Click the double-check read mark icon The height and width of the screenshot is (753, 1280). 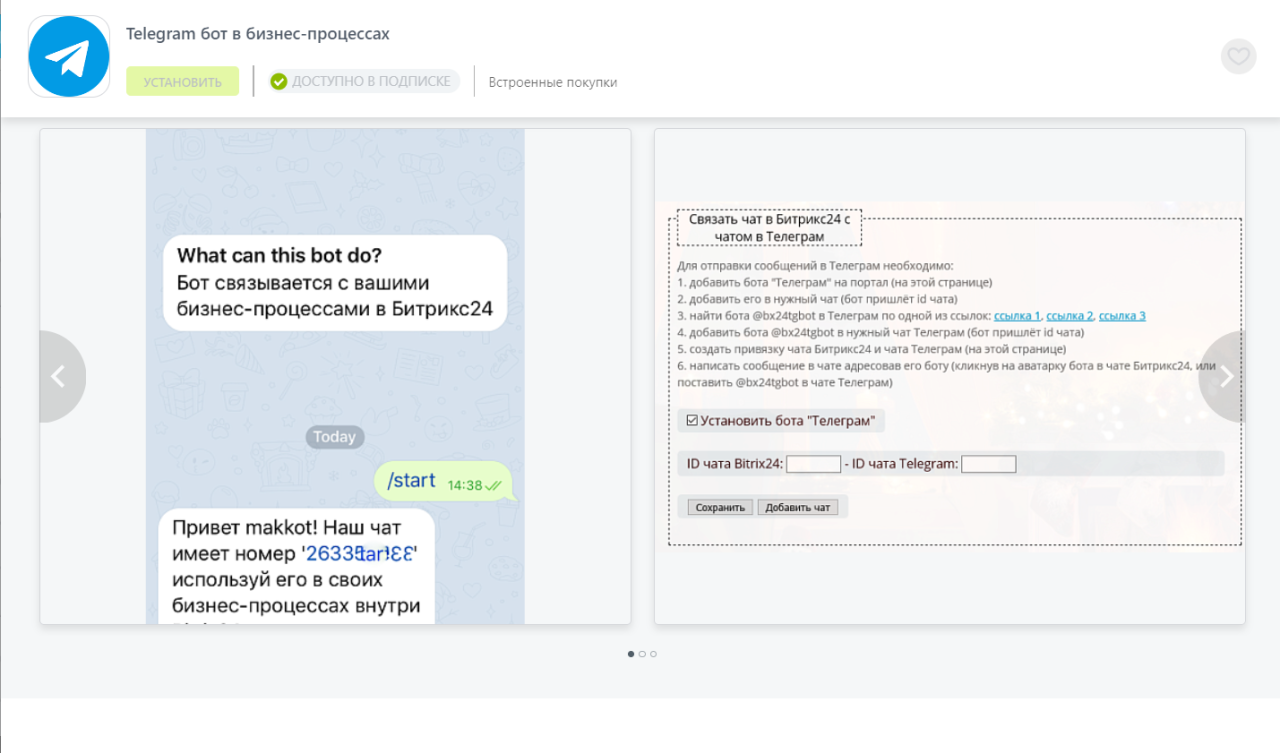pyautogui.click(x=494, y=485)
